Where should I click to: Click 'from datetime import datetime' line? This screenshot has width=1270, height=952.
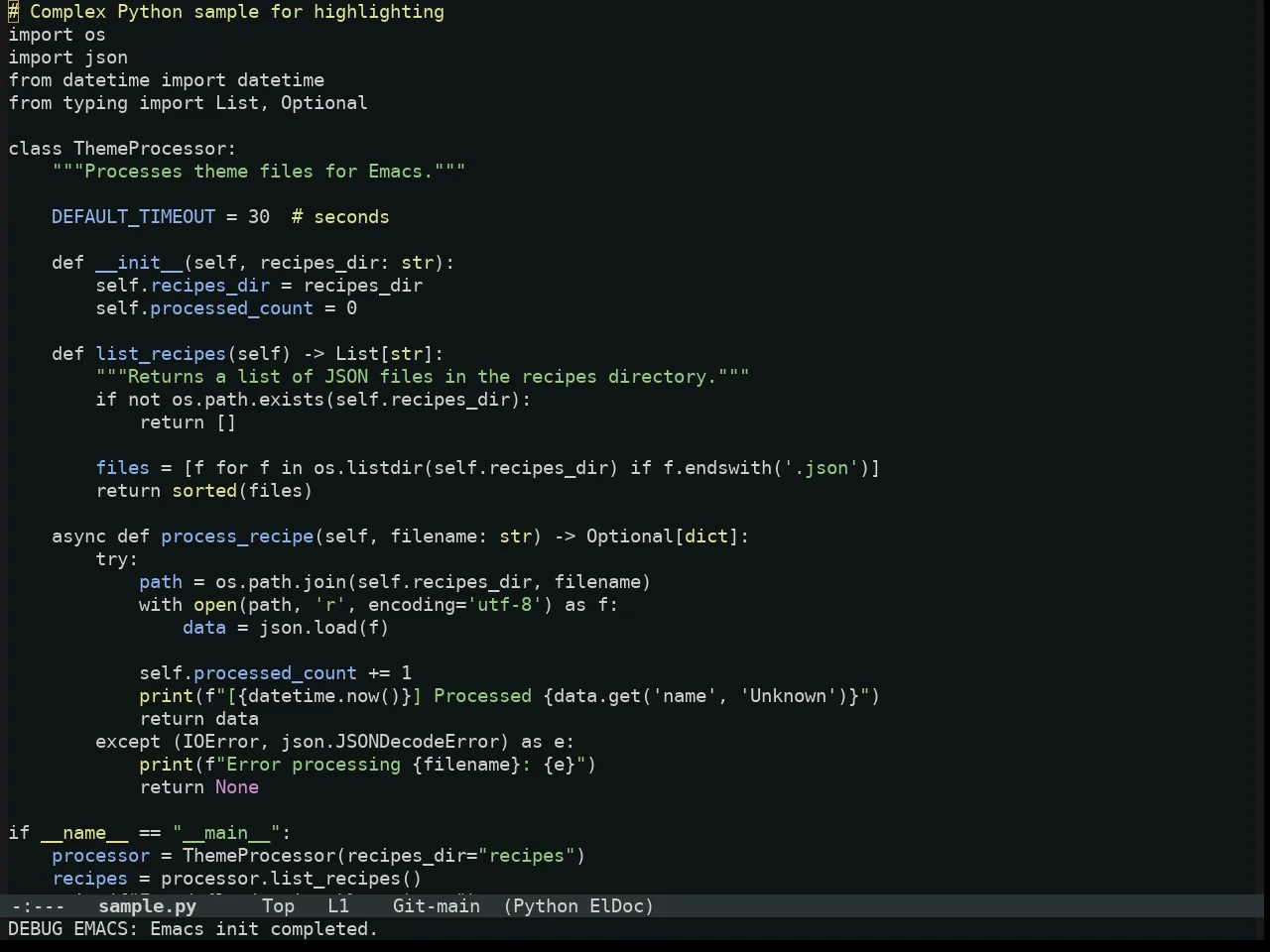(166, 80)
